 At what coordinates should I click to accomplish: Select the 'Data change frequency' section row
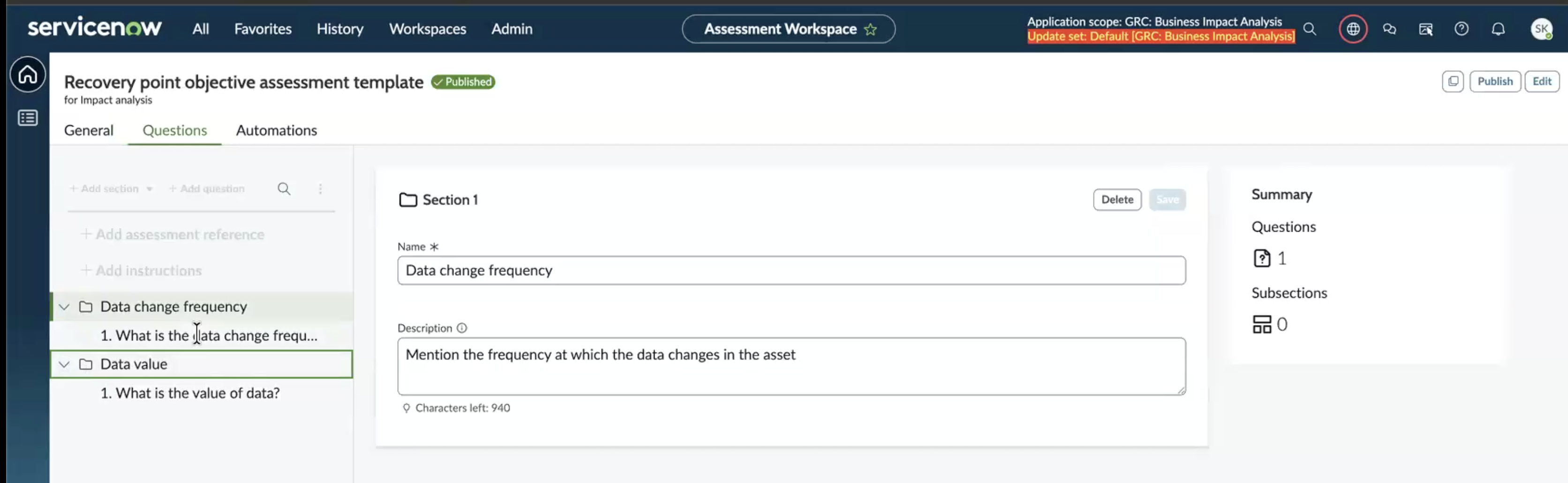click(x=202, y=306)
